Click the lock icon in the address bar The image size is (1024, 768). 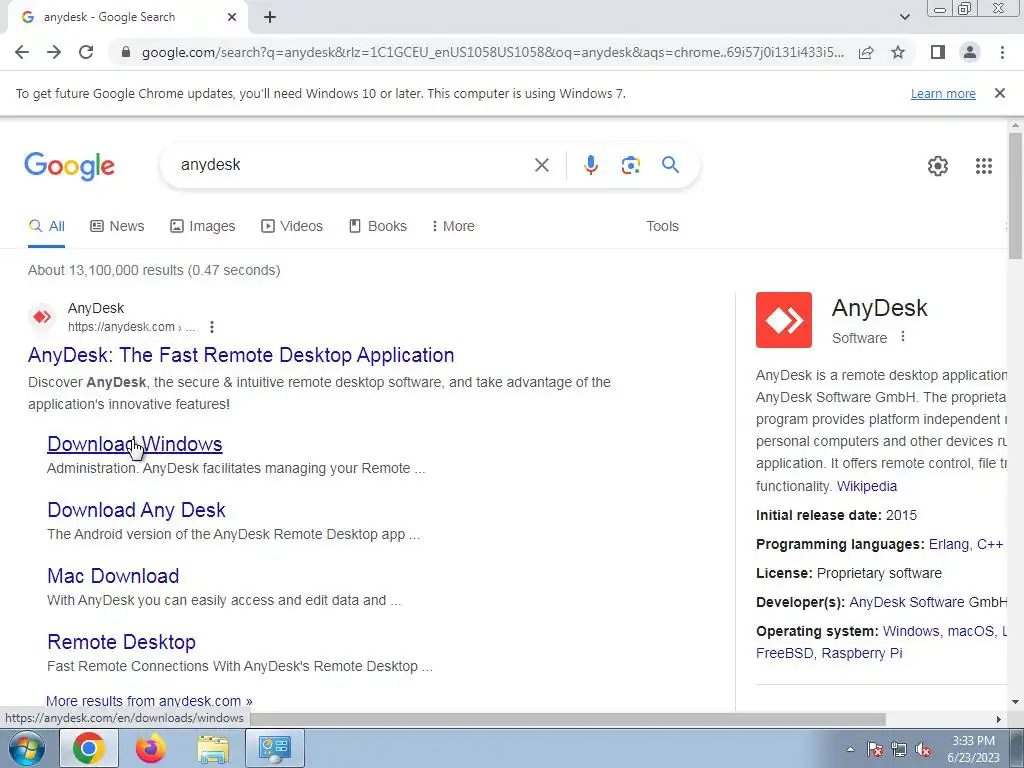click(x=126, y=52)
